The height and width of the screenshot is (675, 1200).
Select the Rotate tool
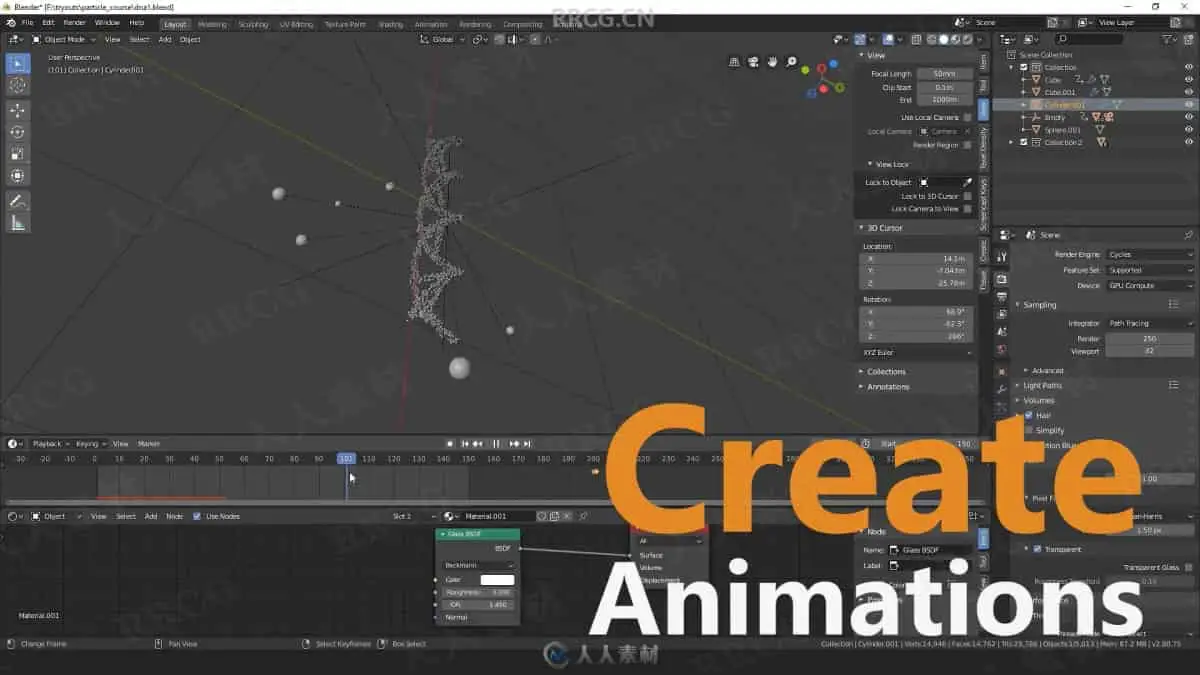click(x=18, y=132)
